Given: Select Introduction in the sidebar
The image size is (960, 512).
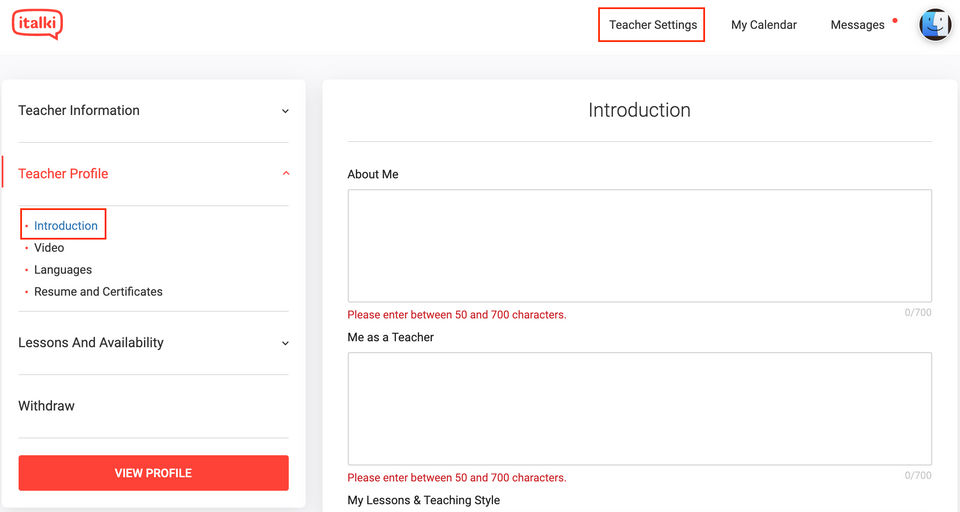Looking at the screenshot, I should pyautogui.click(x=66, y=226).
